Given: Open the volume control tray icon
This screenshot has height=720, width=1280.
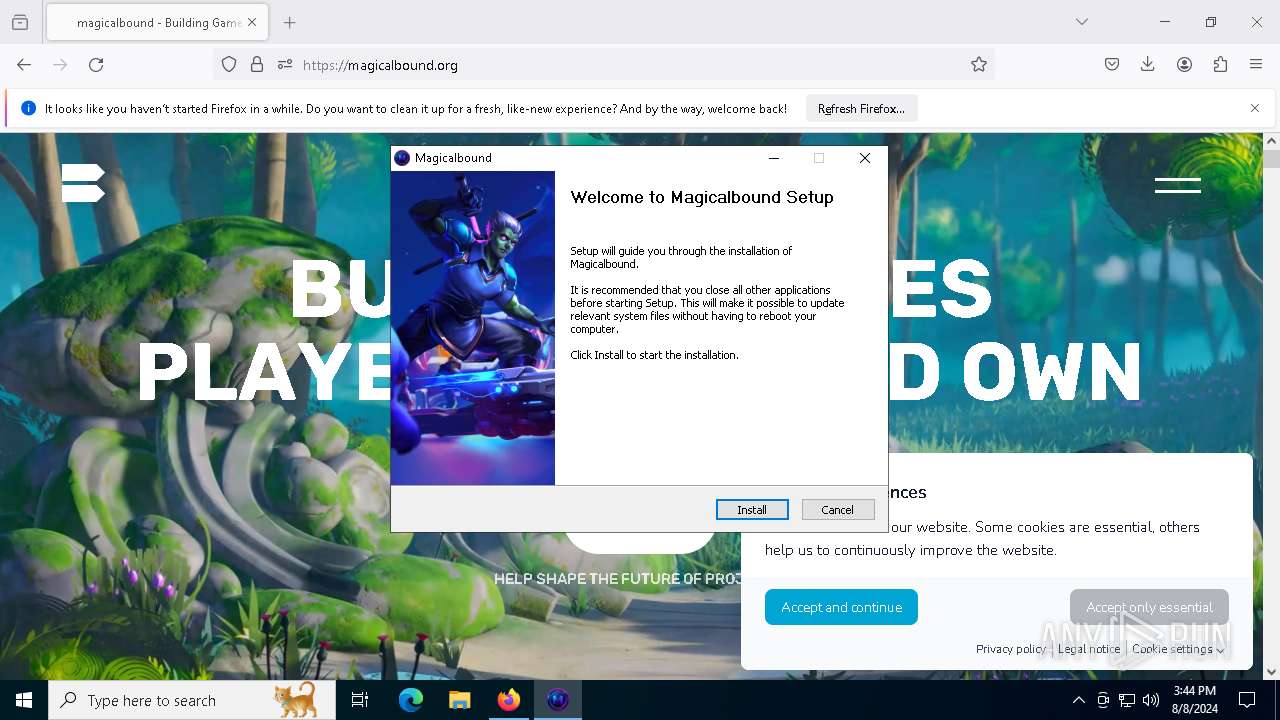Looking at the screenshot, I should pos(1151,700).
